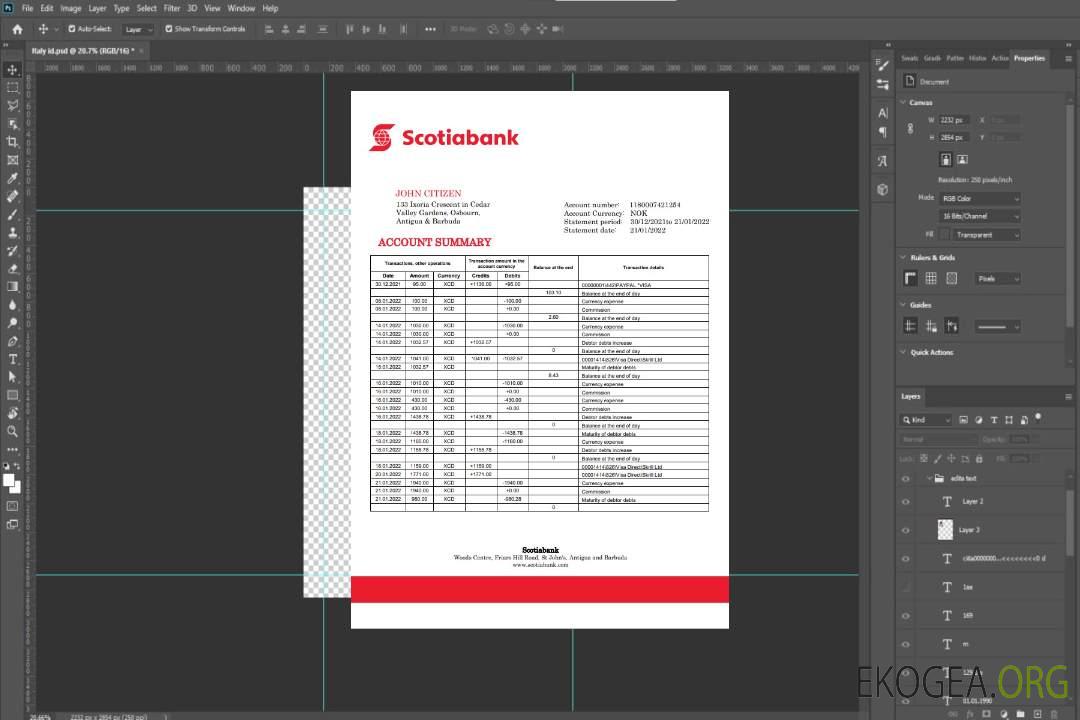Click the foreground/background color swatches
The width and height of the screenshot is (1080, 720).
pyautogui.click(x=12, y=484)
